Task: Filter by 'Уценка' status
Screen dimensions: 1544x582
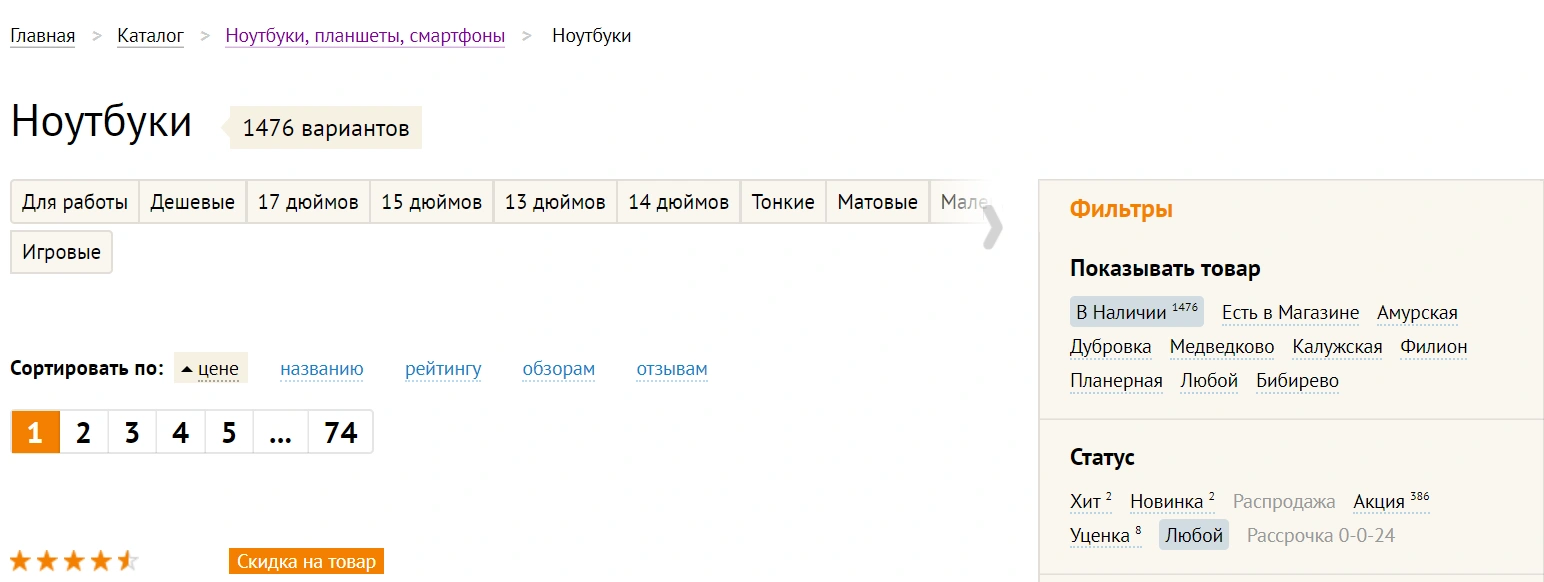Action: pos(1099,536)
